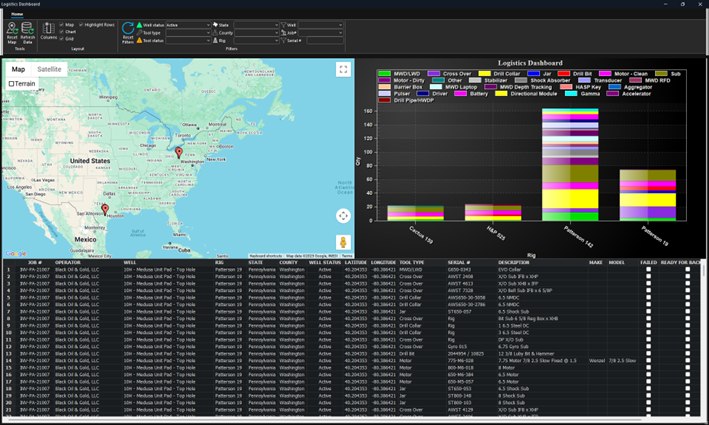
Task: Open the Well status dropdown
Action: pyautogui.click(x=187, y=23)
